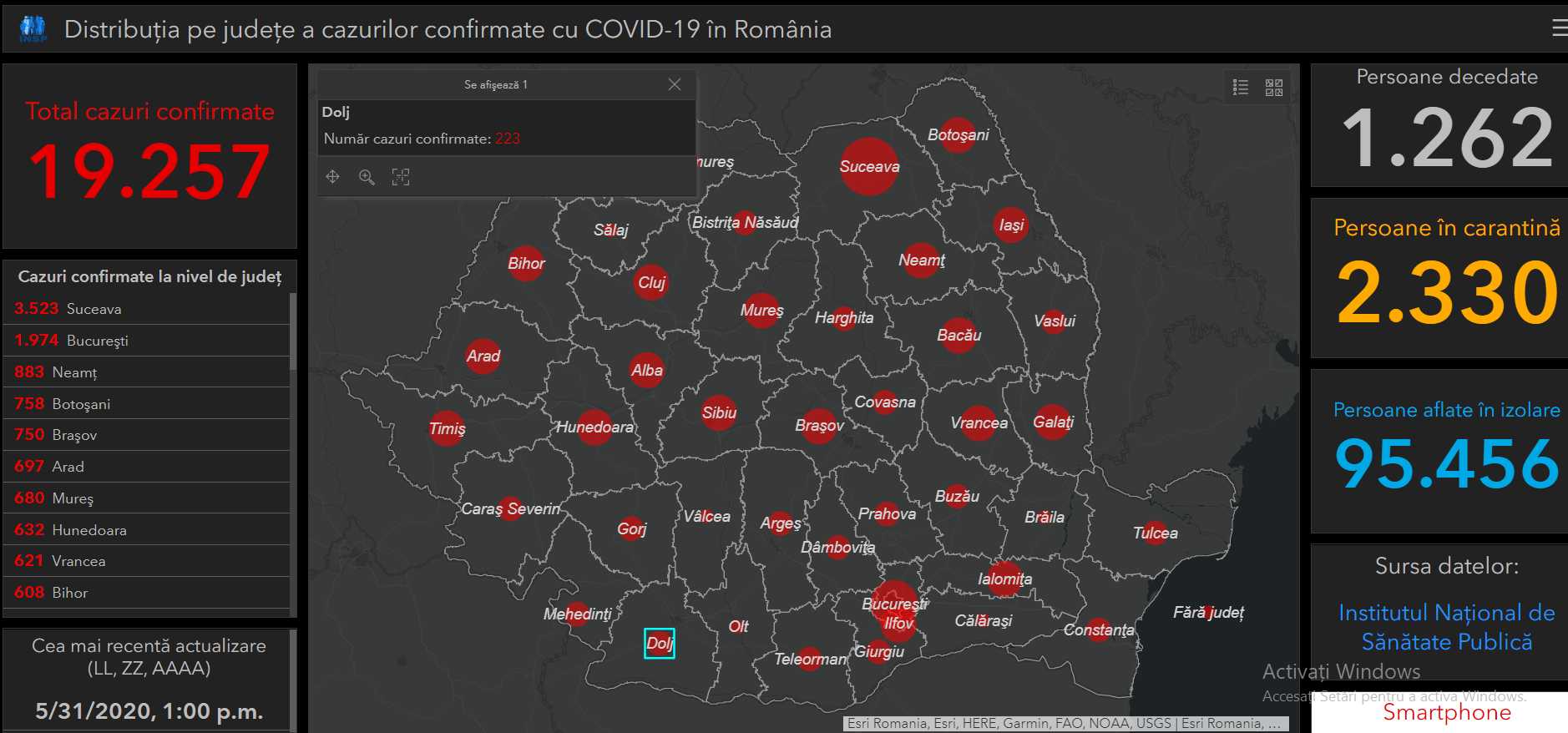The height and width of the screenshot is (733, 1568).
Task: Open the basemap gallery grid icon
Action: 1274,87
